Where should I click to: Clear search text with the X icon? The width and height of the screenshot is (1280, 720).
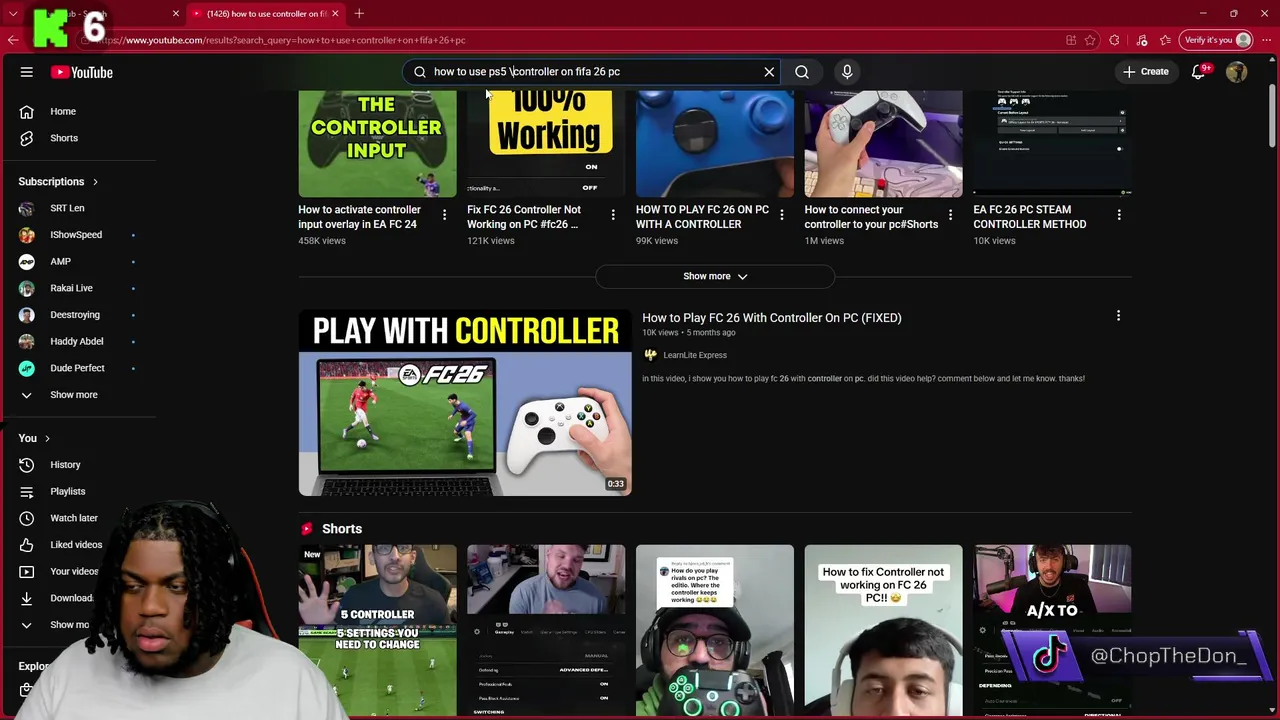[769, 72]
